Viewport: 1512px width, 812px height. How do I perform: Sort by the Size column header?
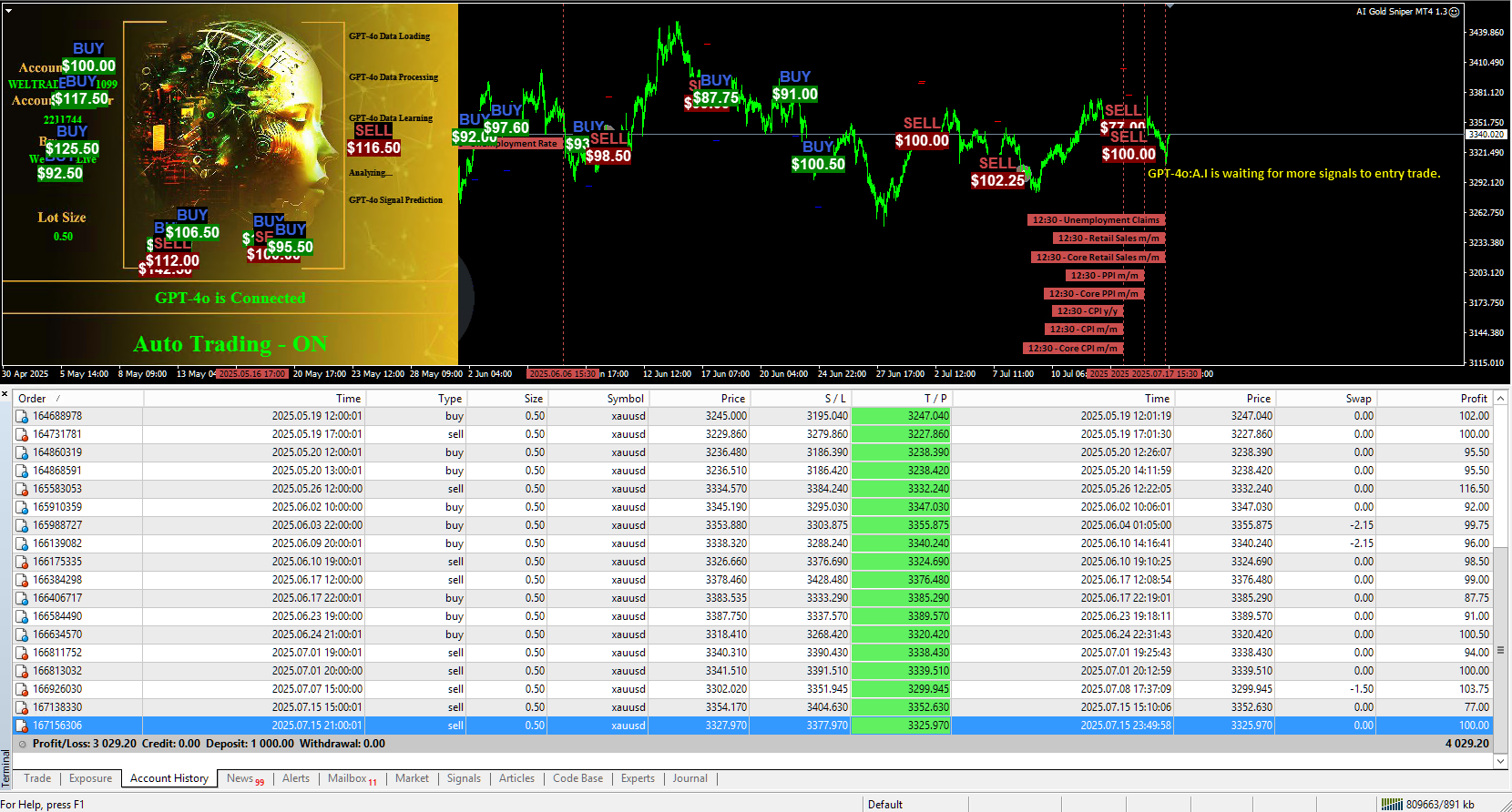point(506,398)
